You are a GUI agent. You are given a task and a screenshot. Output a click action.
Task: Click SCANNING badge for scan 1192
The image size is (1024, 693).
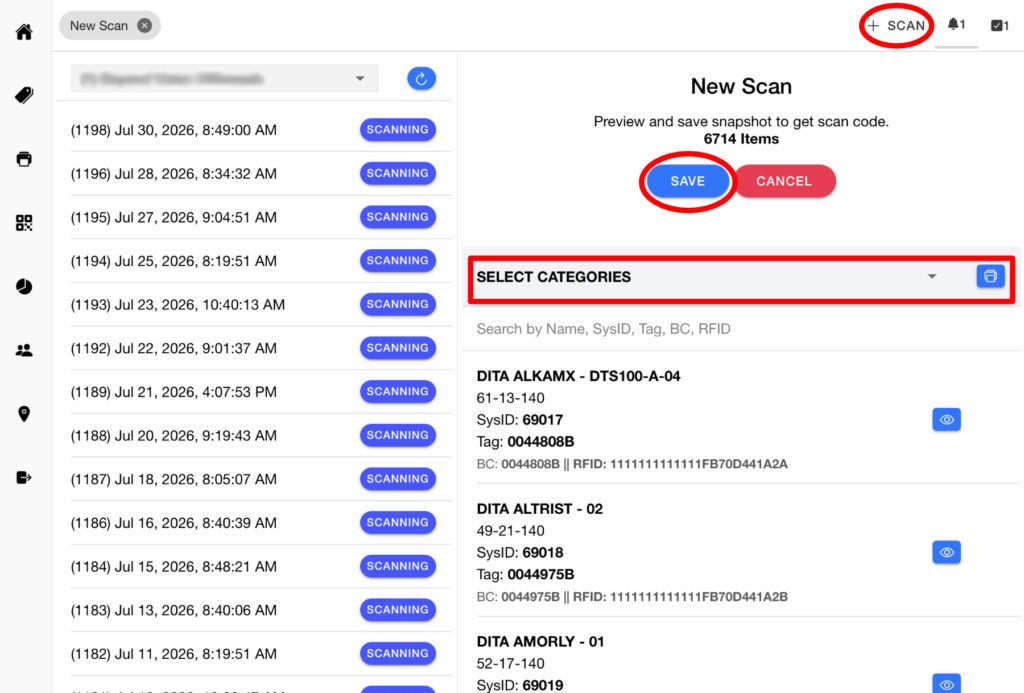coord(398,347)
